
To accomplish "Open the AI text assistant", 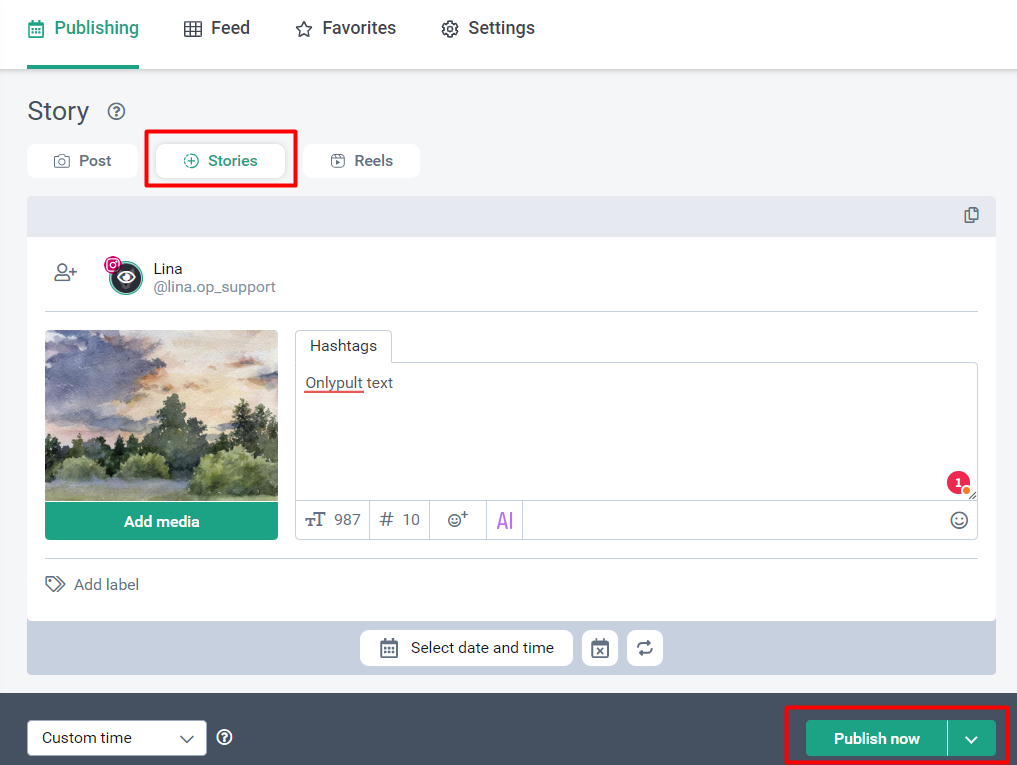I will click(505, 520).
